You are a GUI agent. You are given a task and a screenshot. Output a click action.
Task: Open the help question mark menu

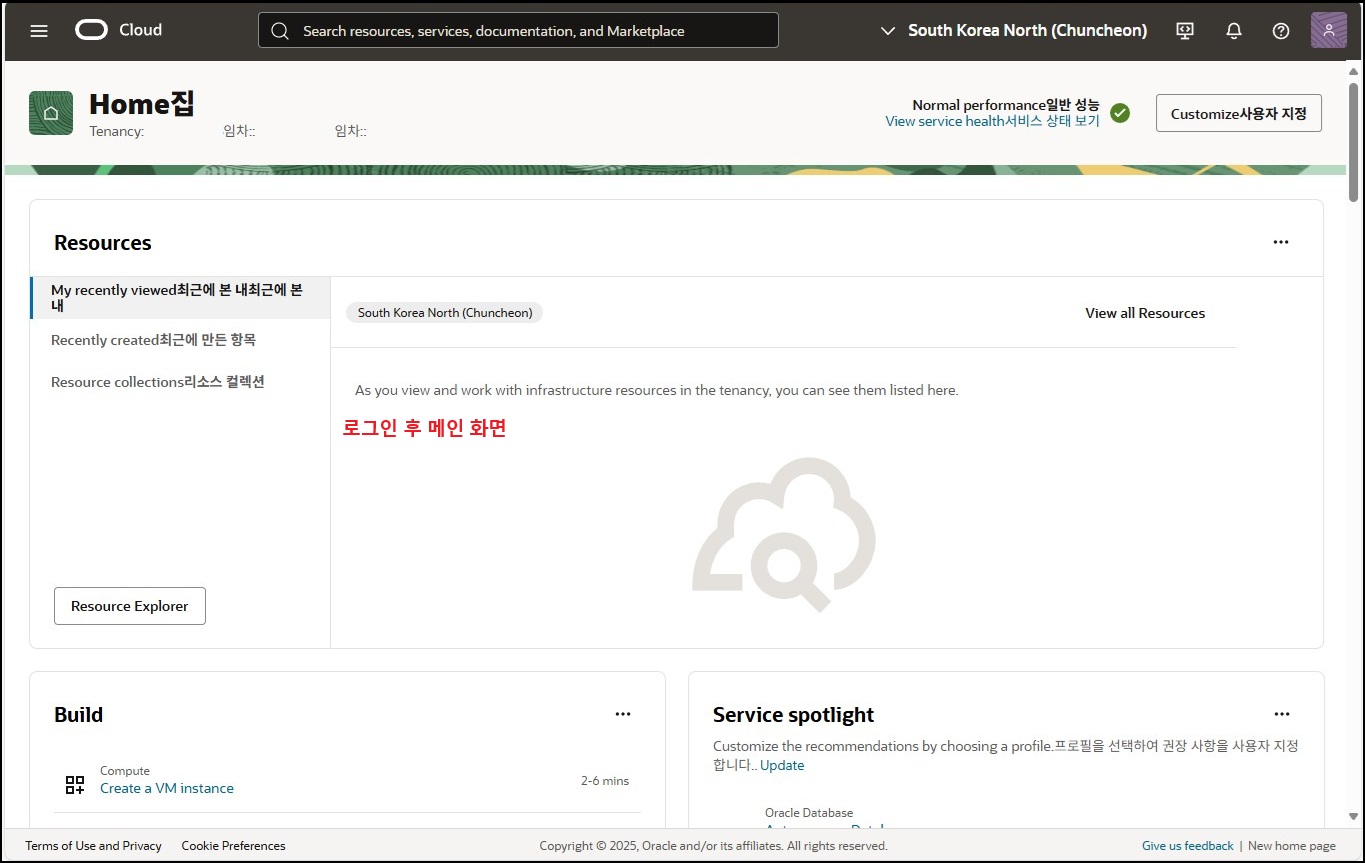point(1281,30)
